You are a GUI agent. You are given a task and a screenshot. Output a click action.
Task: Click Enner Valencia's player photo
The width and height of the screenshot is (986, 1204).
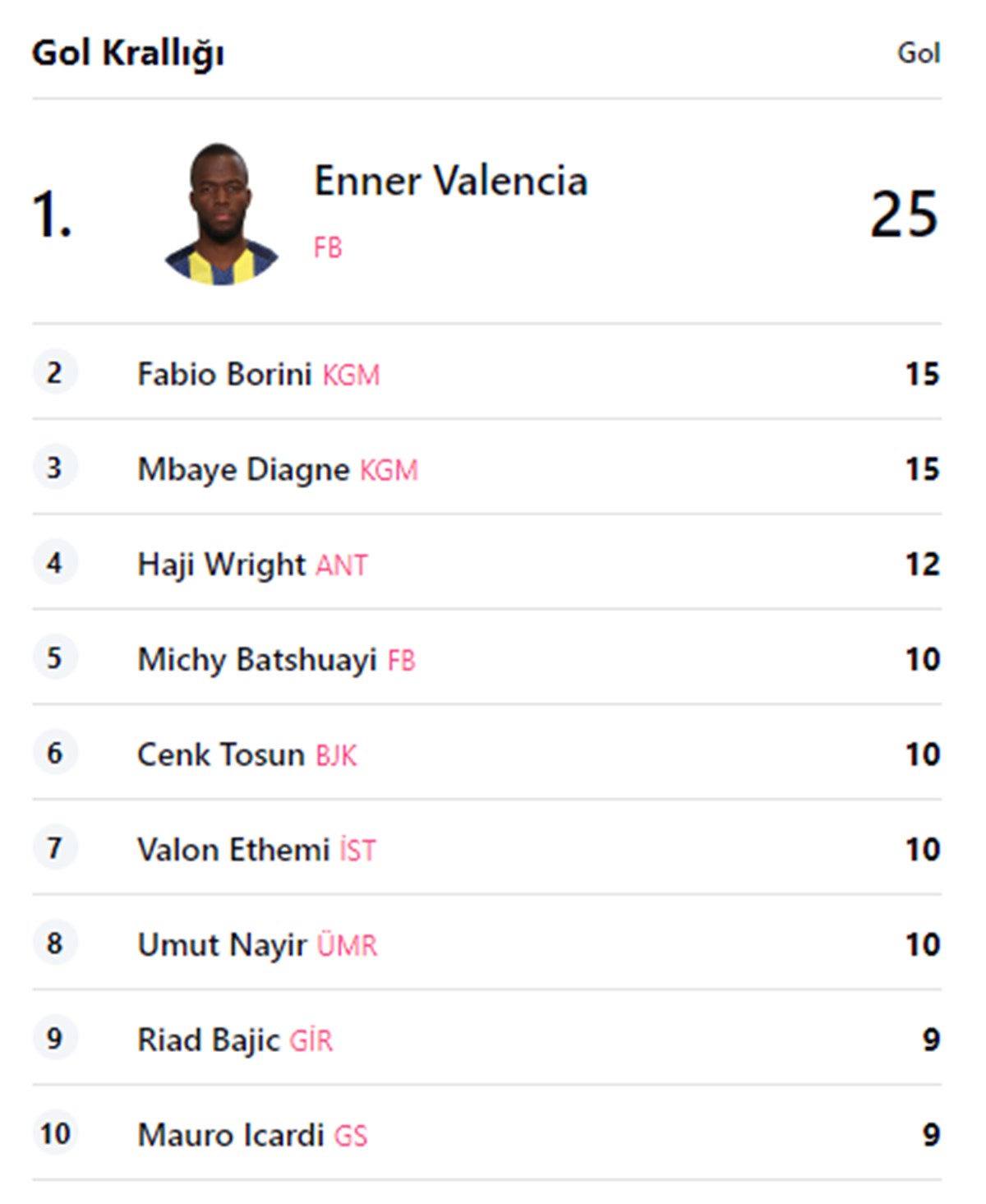click(x=221, y=215)
